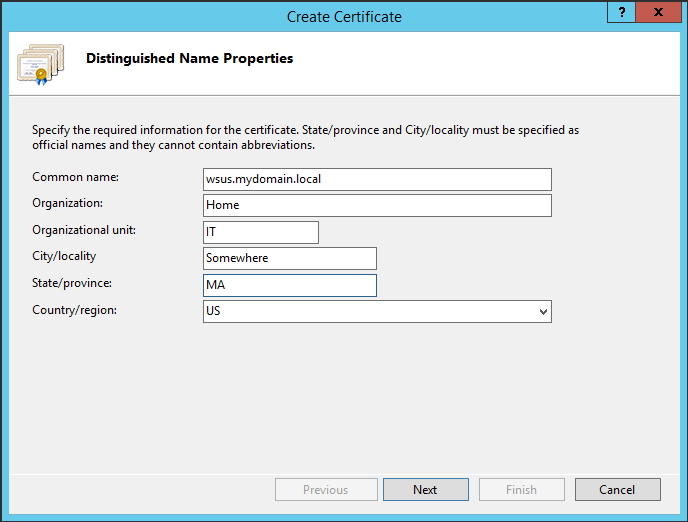Click the Country/region label
688x522 pixels.
[75, 310]
